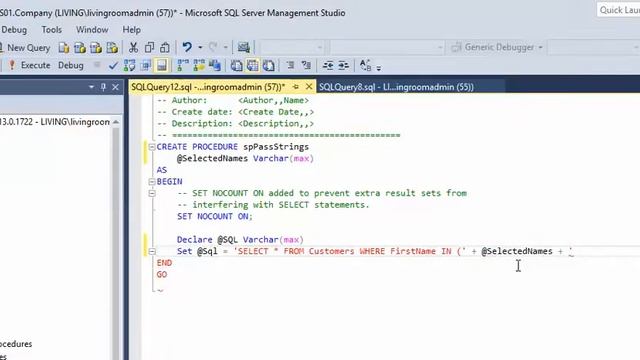
Task: Click the Copy icon in toolbar
Action: click(x=149, y=48)
